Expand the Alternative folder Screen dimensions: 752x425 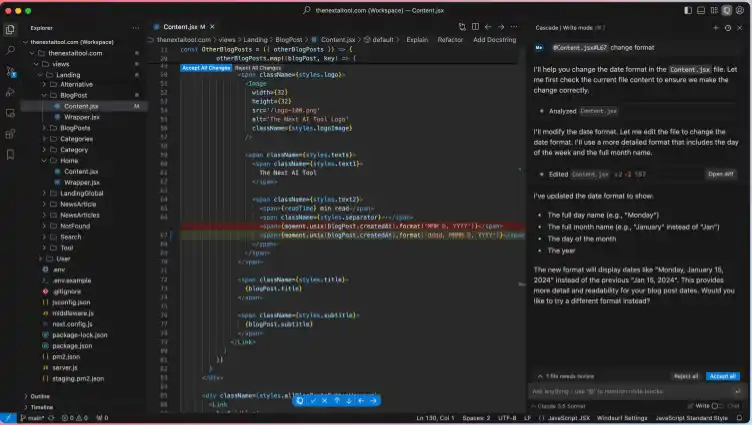pos(44,84)
